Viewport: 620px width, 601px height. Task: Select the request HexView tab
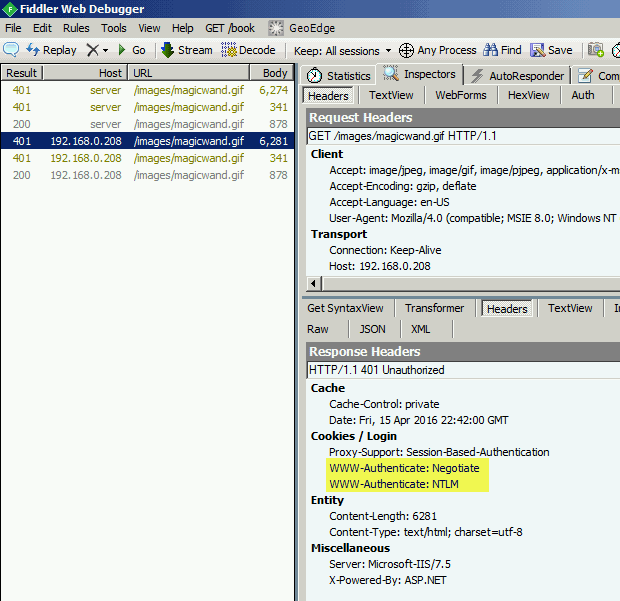pyautogui.click(x=528, y=95)
